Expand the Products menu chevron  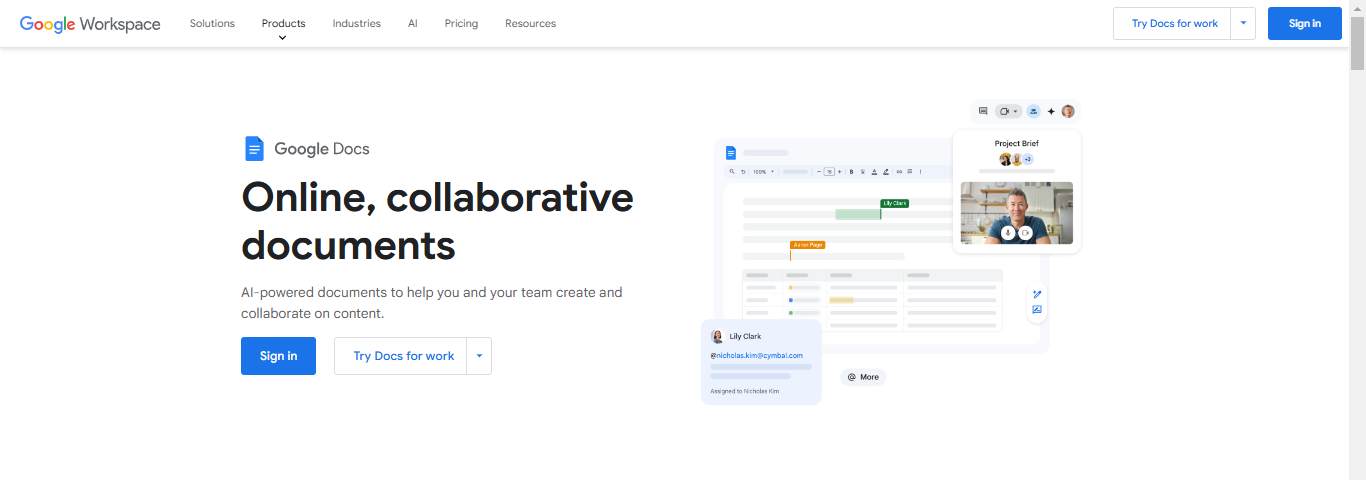click(x=283, y=38)
